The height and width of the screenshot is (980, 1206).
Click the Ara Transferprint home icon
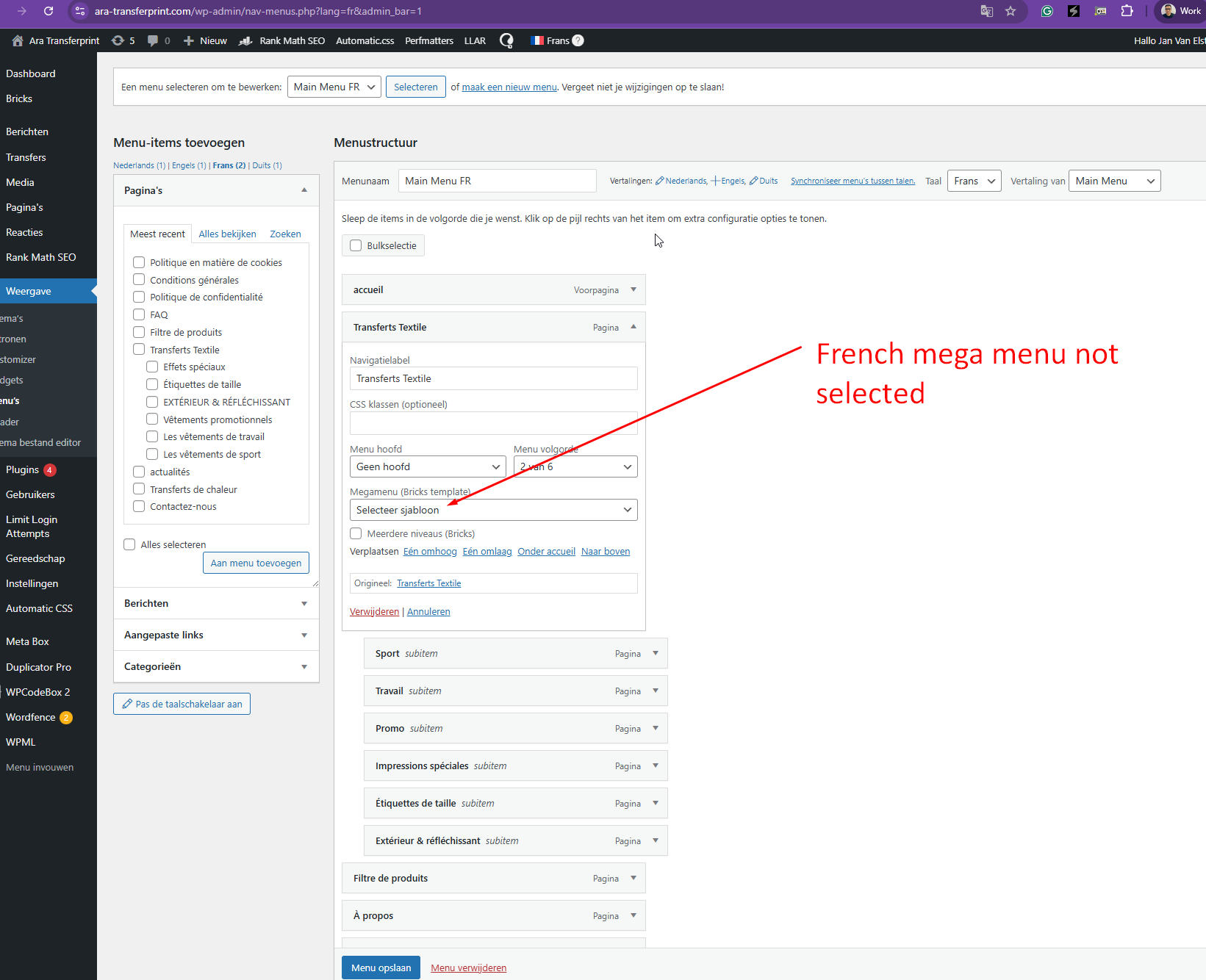18,40
